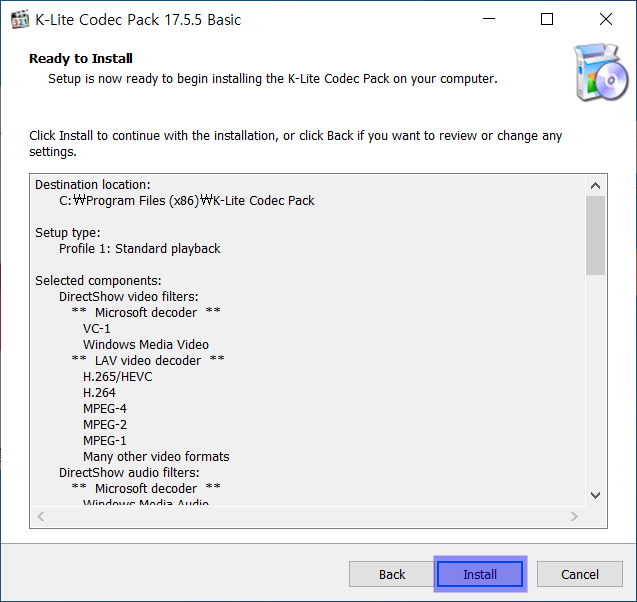Close the installer window
637x602 pixels.
[x=606, y=19]
